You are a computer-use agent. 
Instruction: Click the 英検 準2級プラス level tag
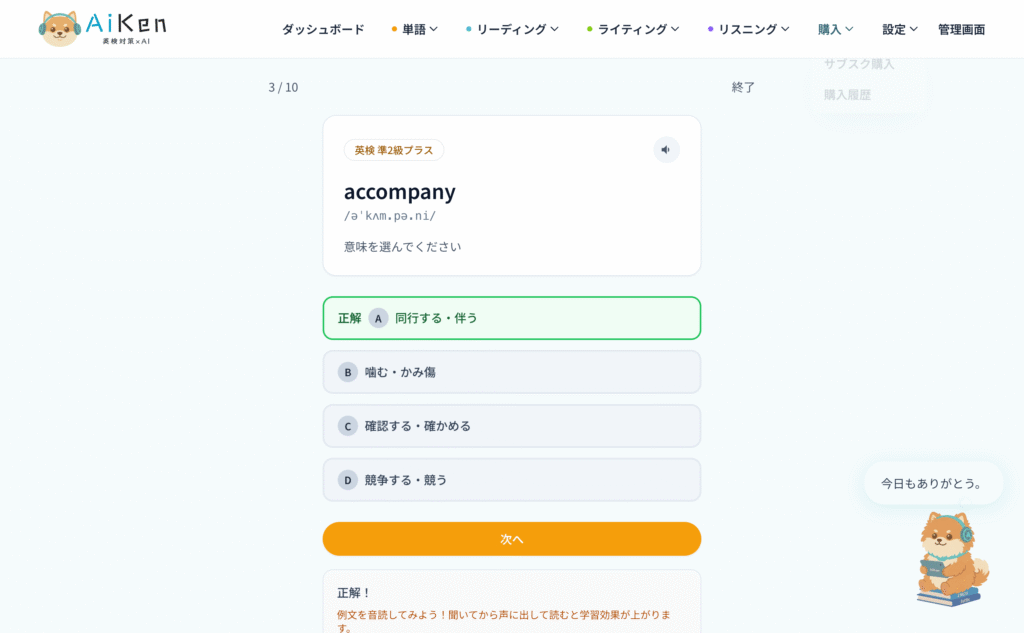(x=394, y=150)
